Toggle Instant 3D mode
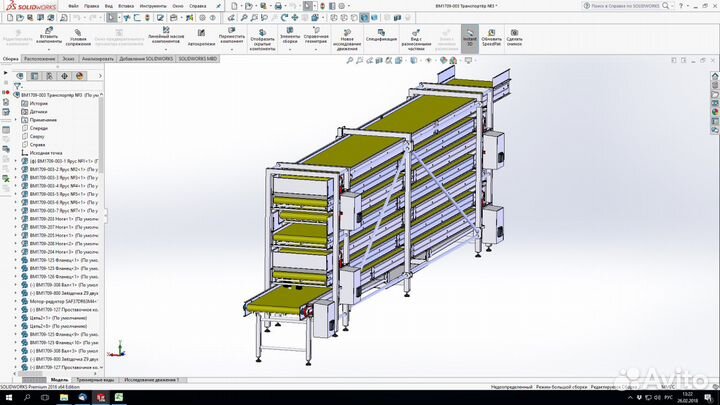720x405 pixels. point(468,38)
